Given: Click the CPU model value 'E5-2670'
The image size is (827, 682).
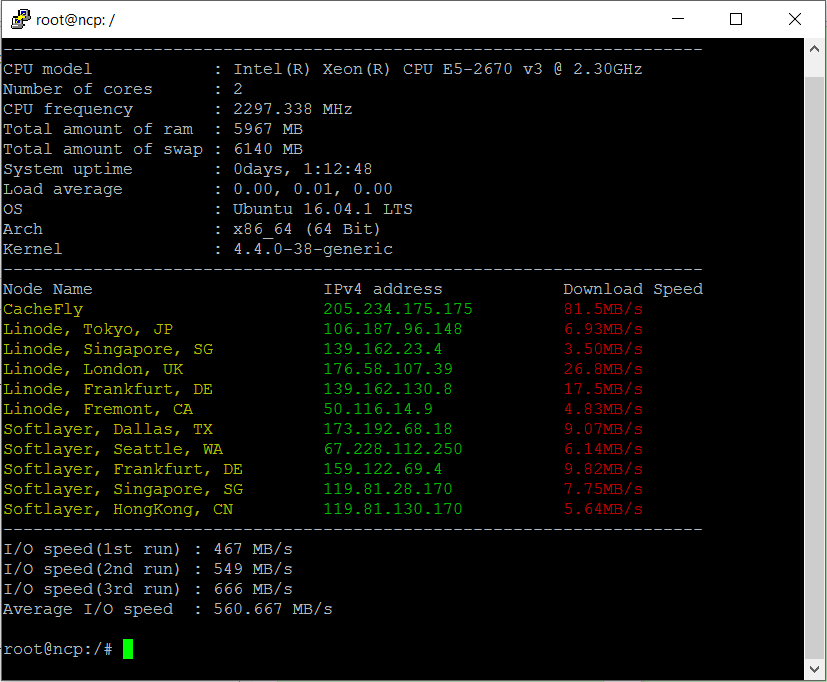Looking at the screenshot, I should [x=477, y=69].
